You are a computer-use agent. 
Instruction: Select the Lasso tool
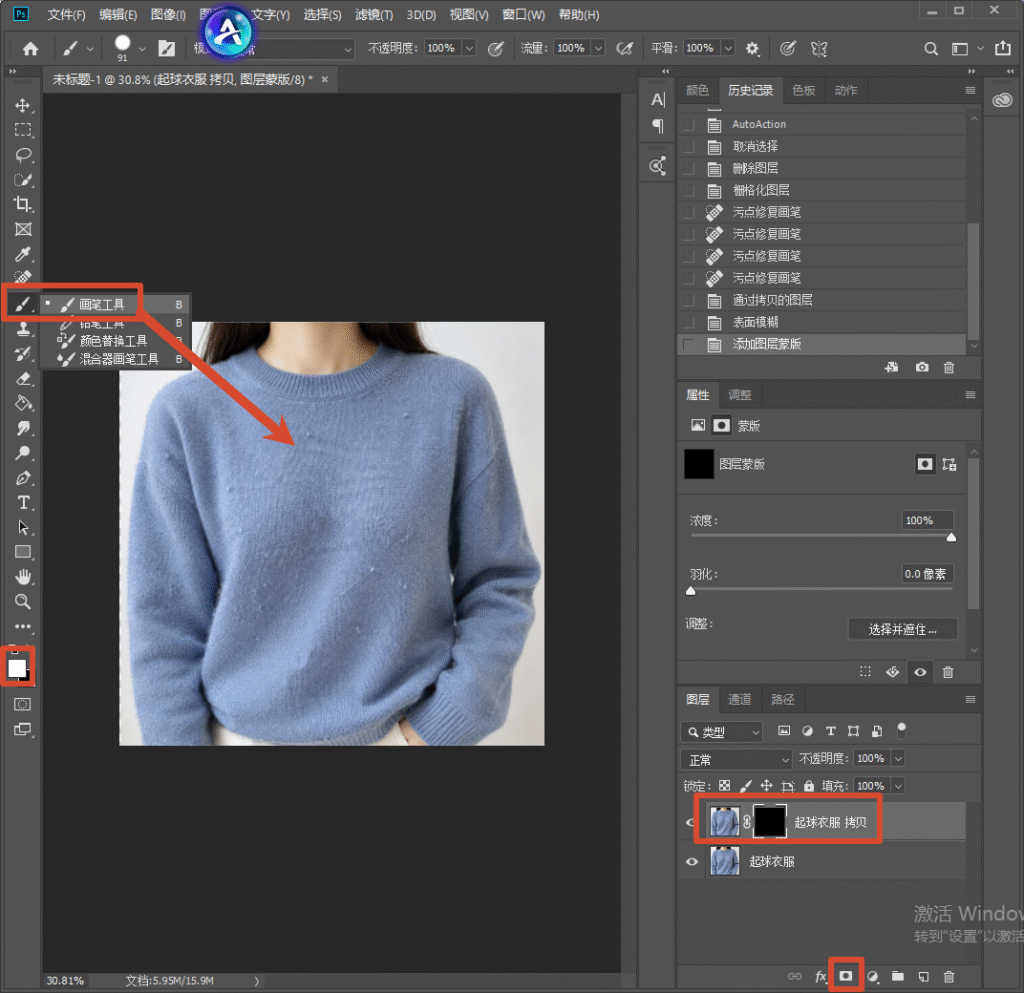[x=23, y=155]
